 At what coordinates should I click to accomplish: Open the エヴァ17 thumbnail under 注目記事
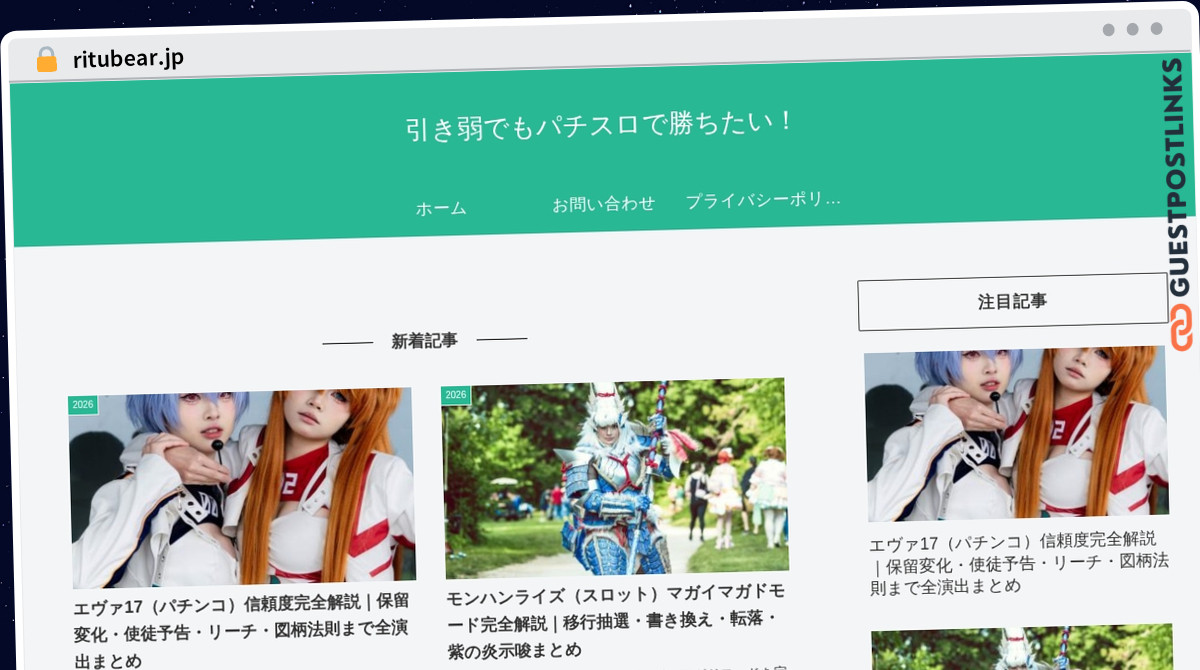pos(1016,434)
